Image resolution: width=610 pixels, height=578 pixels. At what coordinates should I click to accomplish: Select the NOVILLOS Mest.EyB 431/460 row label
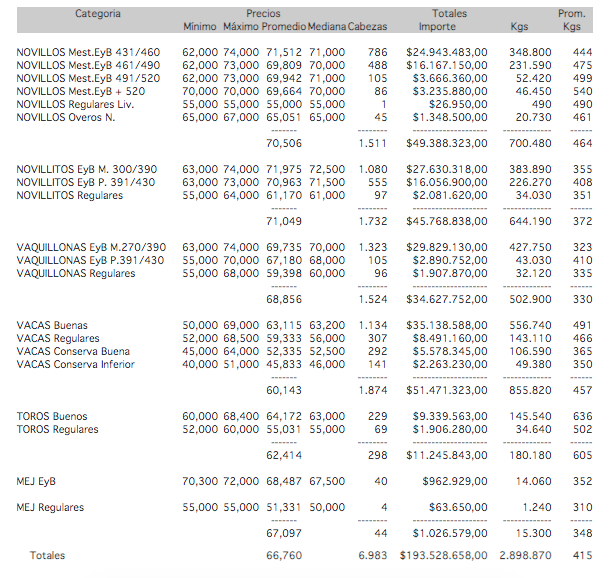(x=88, y=51)
